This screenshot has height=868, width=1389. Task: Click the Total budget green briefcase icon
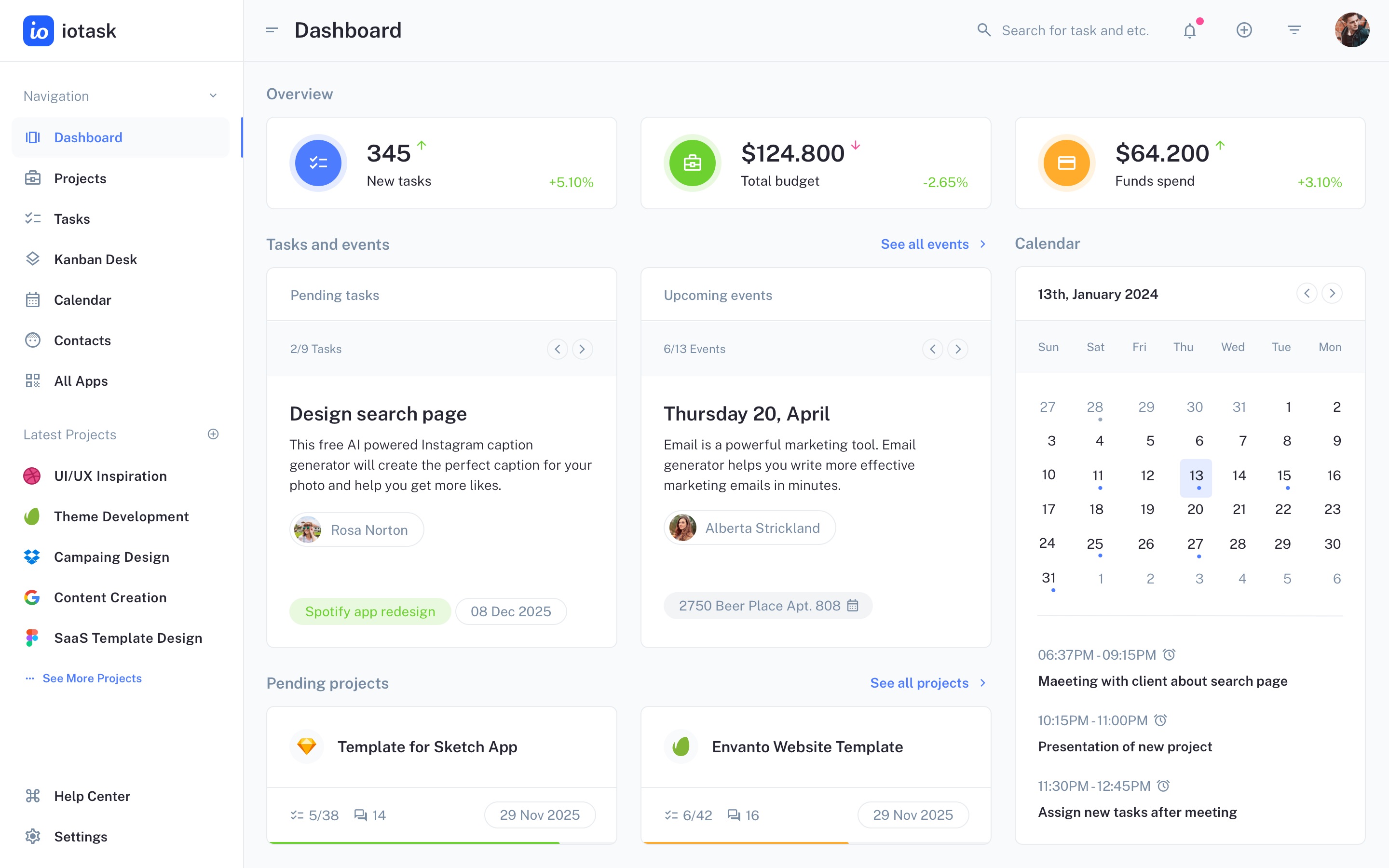point(692,163)
